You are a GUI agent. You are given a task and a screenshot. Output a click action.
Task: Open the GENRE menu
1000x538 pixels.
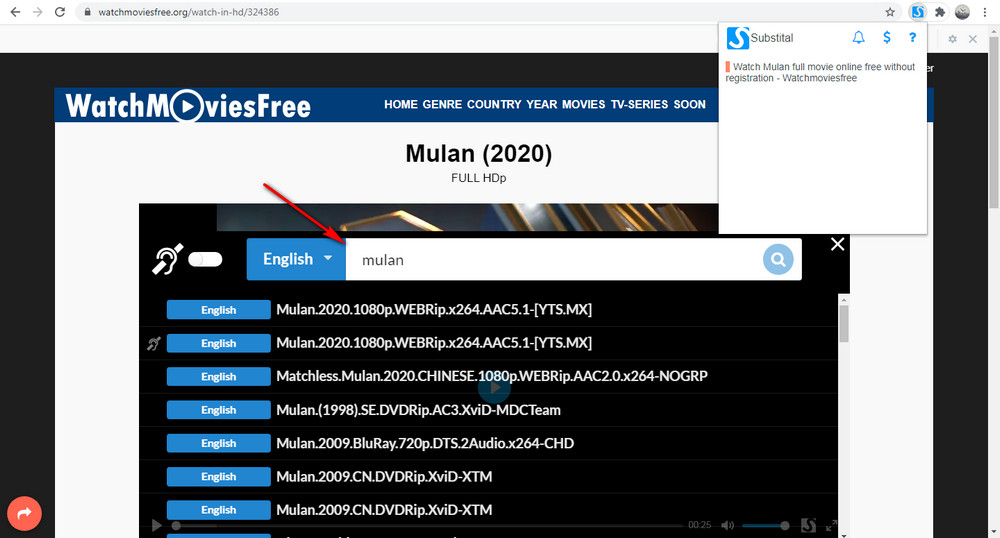[x=442, y=105]
